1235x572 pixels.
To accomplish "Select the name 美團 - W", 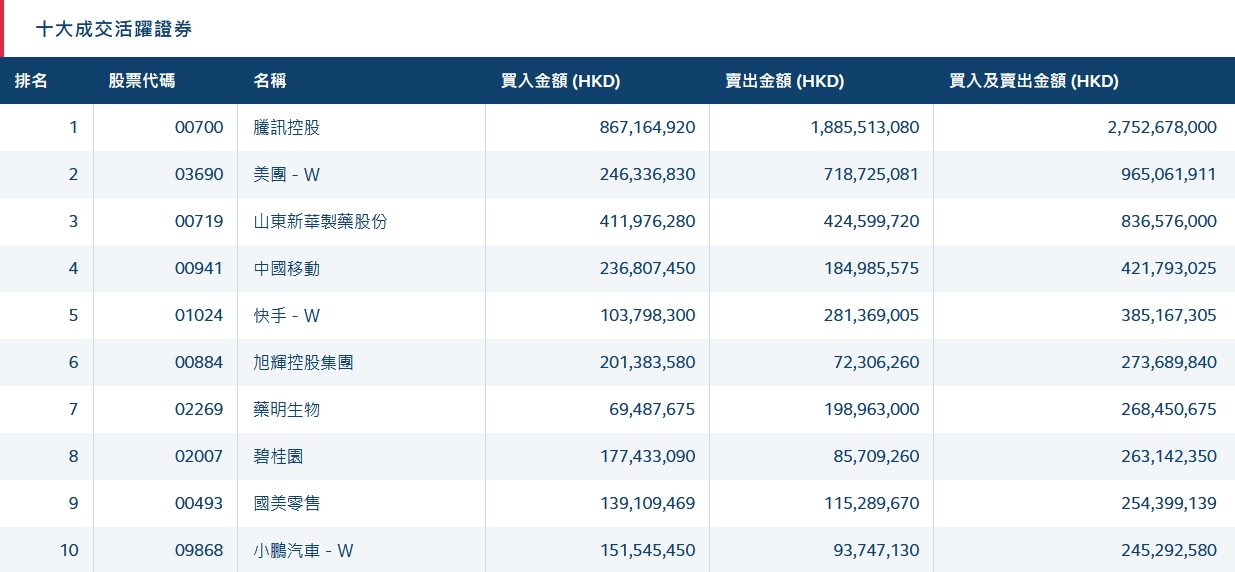I will coord(287,174).
